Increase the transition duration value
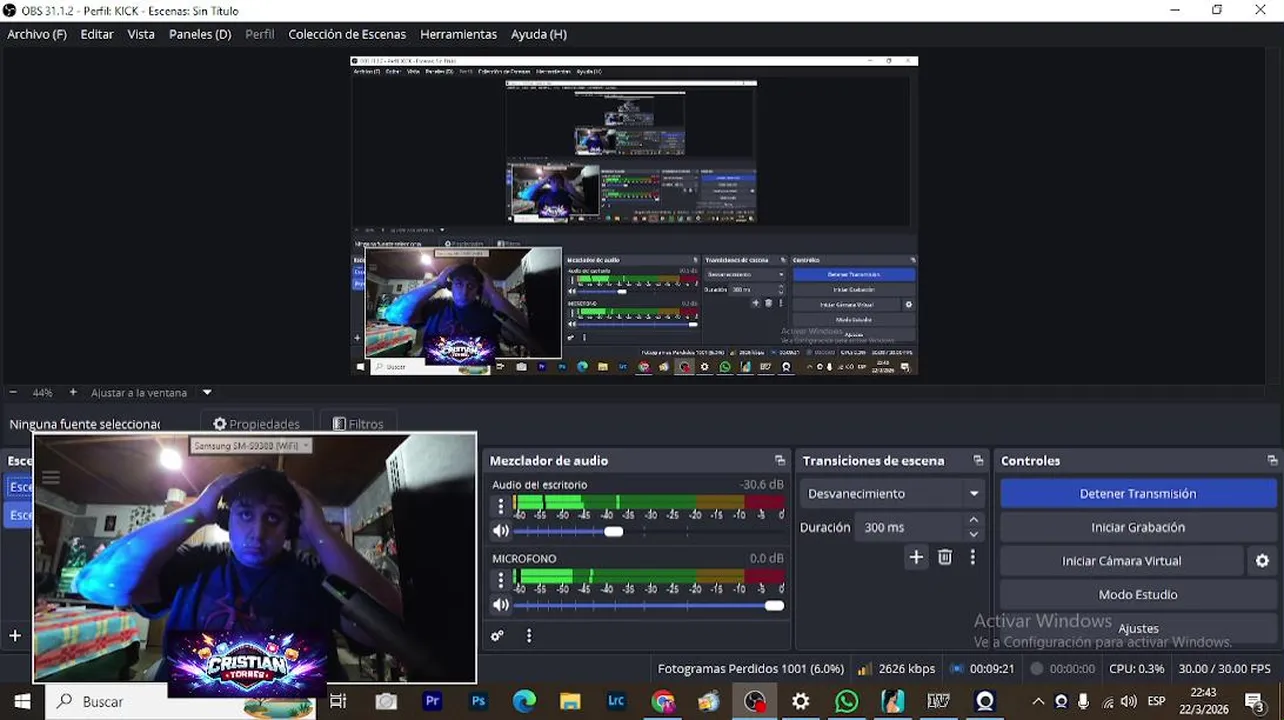The height and width of the screenshot is (720, 1284). (x=973, y=520)
